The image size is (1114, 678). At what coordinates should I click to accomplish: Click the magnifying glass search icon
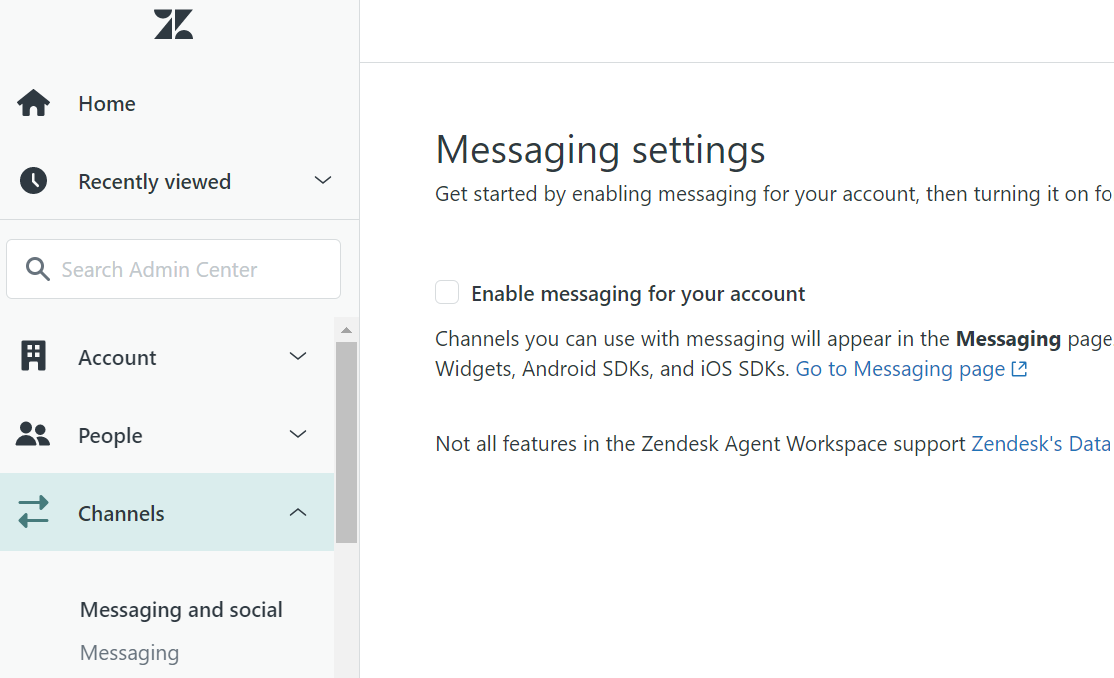[38, 269]
